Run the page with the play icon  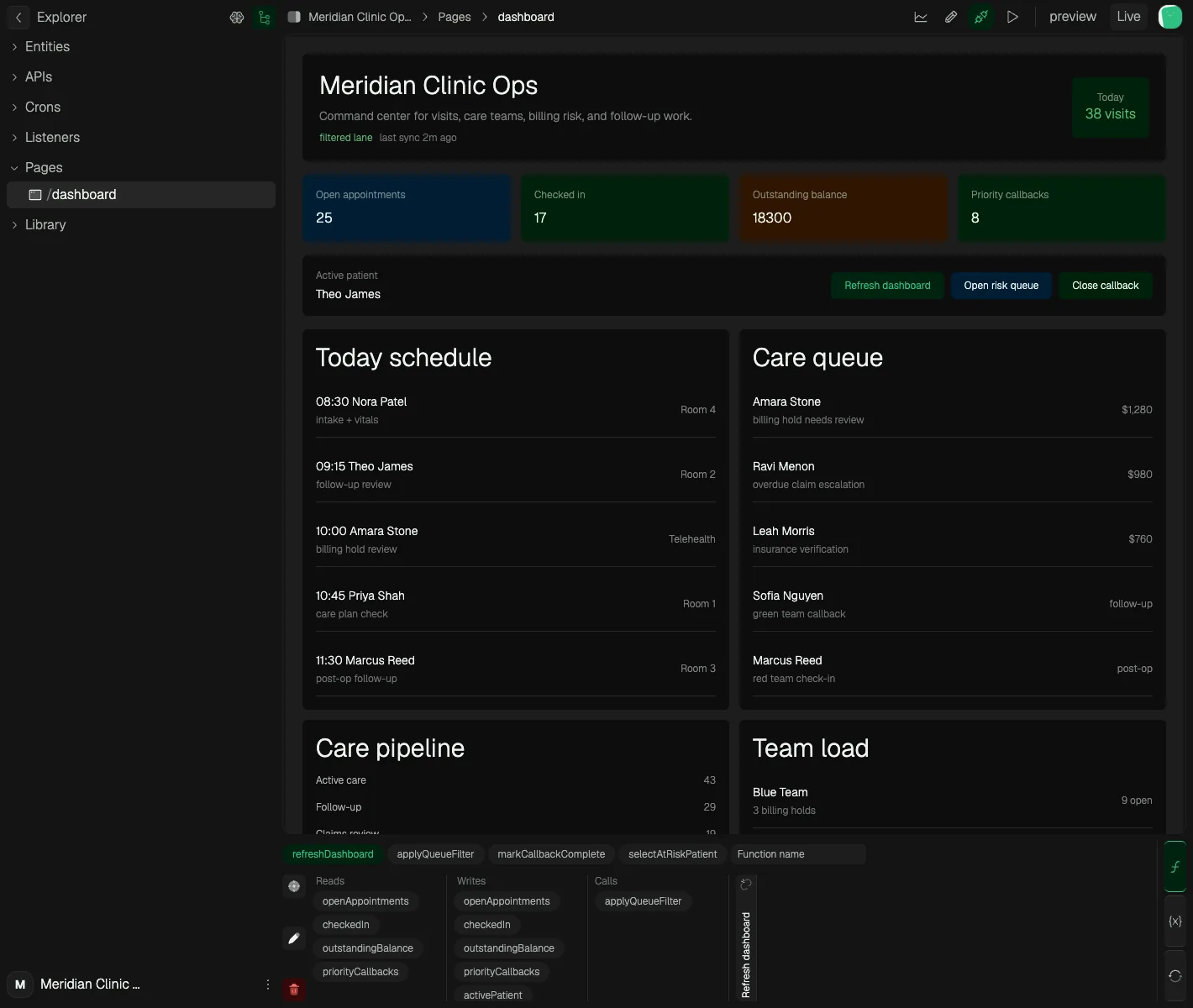point(1012,17)
